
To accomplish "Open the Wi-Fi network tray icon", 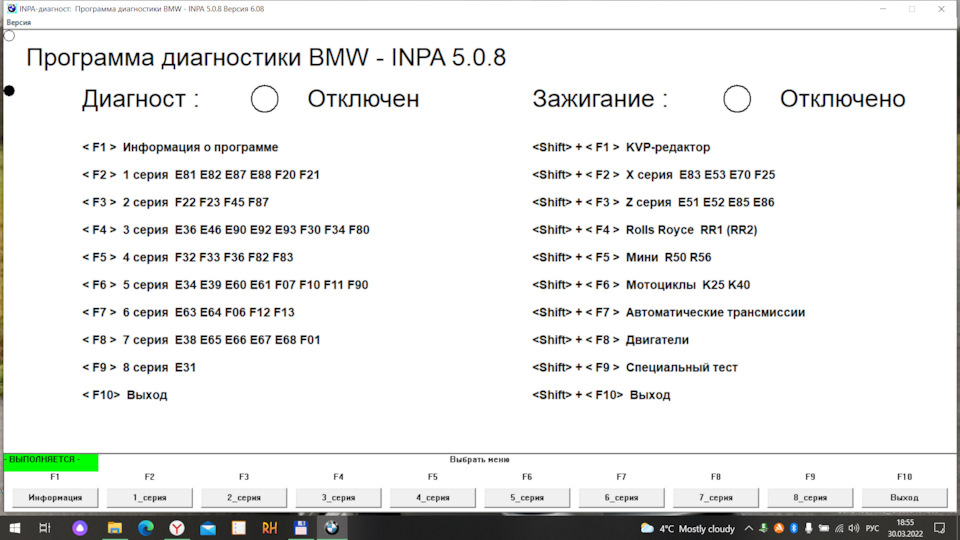I will pyautogui.click(x=839, y=528).
